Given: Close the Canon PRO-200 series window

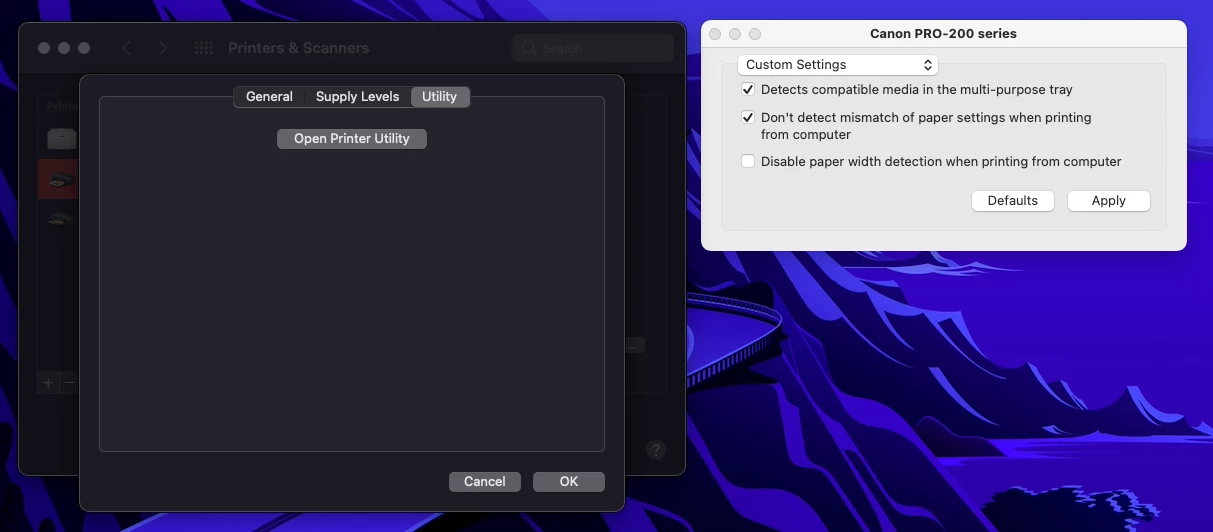Looking at the screenshot, I should click(715, 34).
